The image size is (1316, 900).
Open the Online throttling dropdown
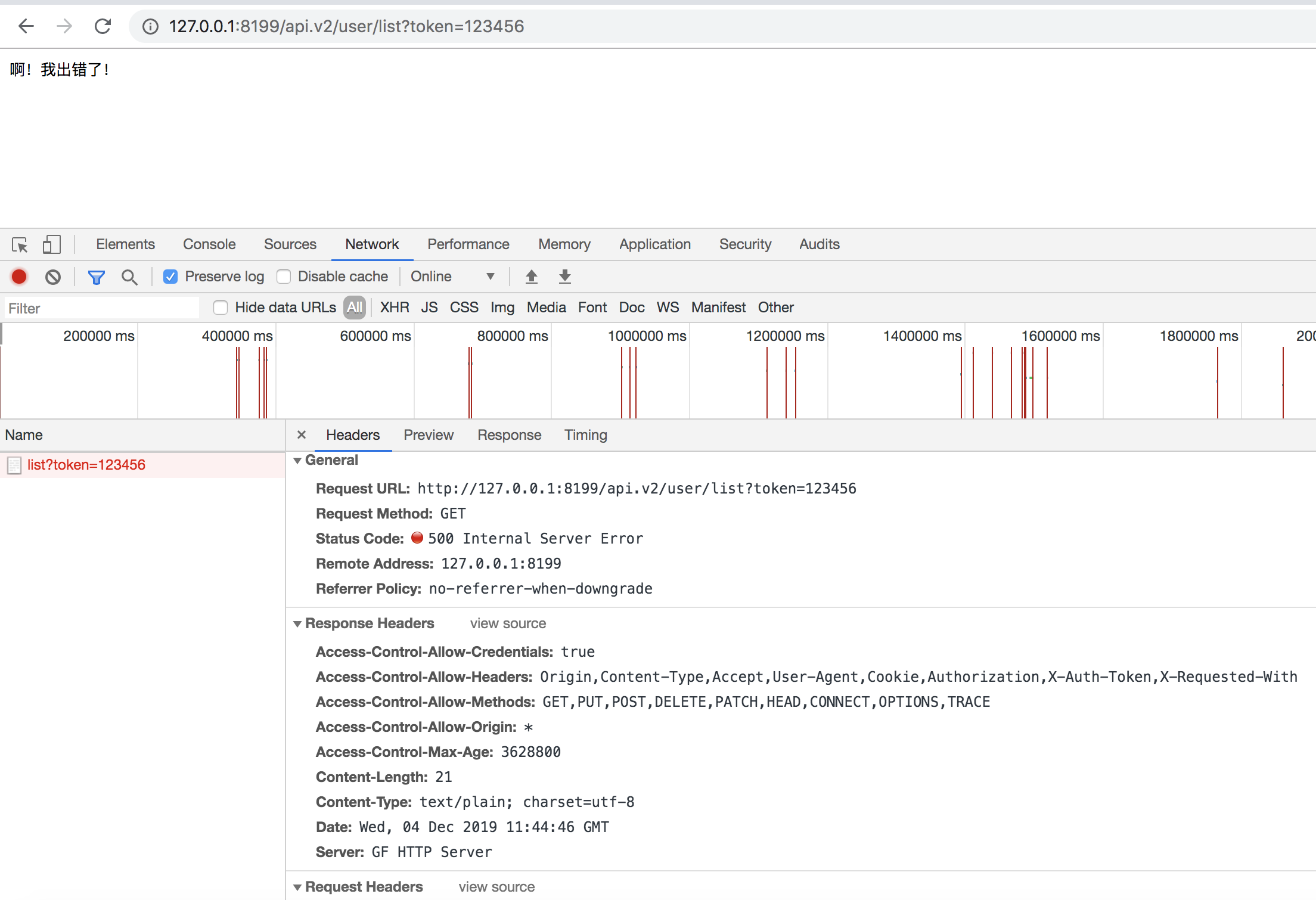(x=452, y=277)
